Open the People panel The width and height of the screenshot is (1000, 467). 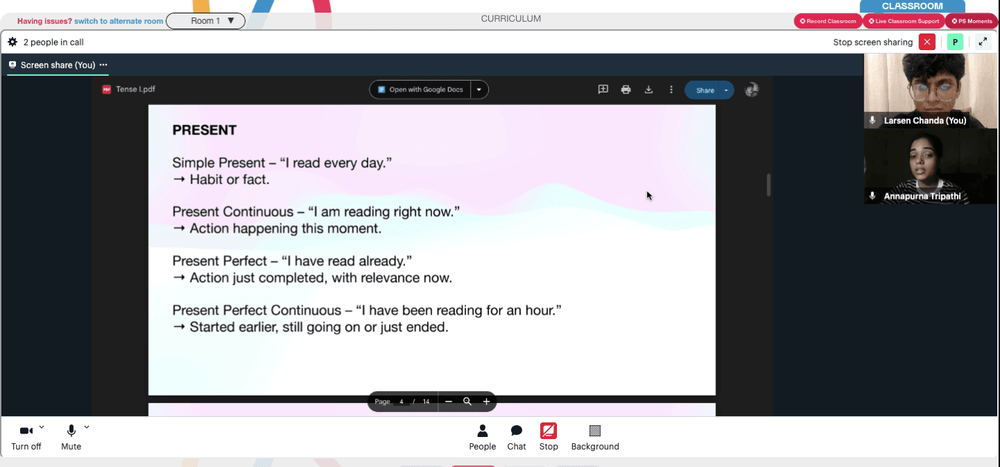(482, 437)
